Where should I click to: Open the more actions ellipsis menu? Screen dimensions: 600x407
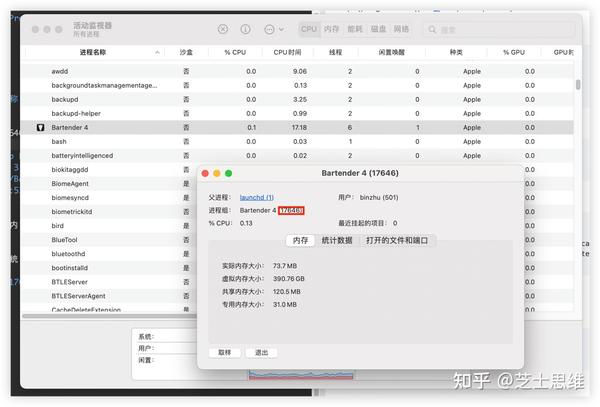coord(274,29)
